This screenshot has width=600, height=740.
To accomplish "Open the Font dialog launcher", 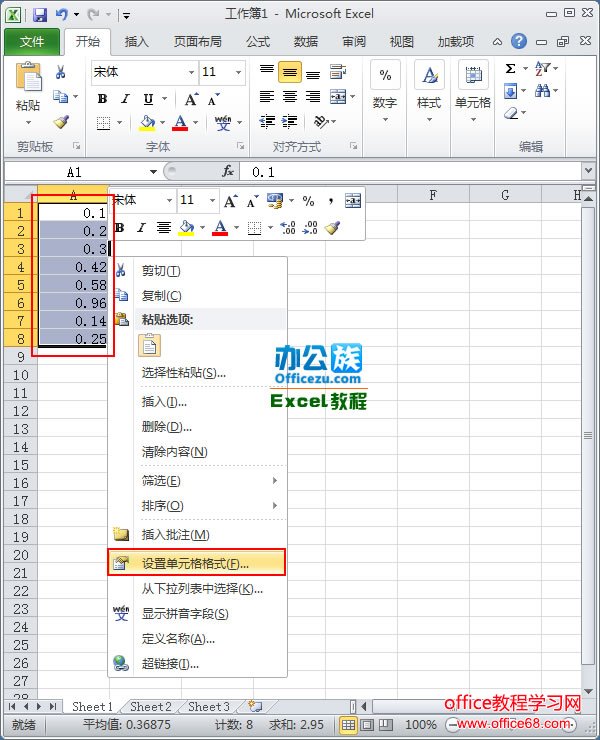I will [x=241, y=146].
